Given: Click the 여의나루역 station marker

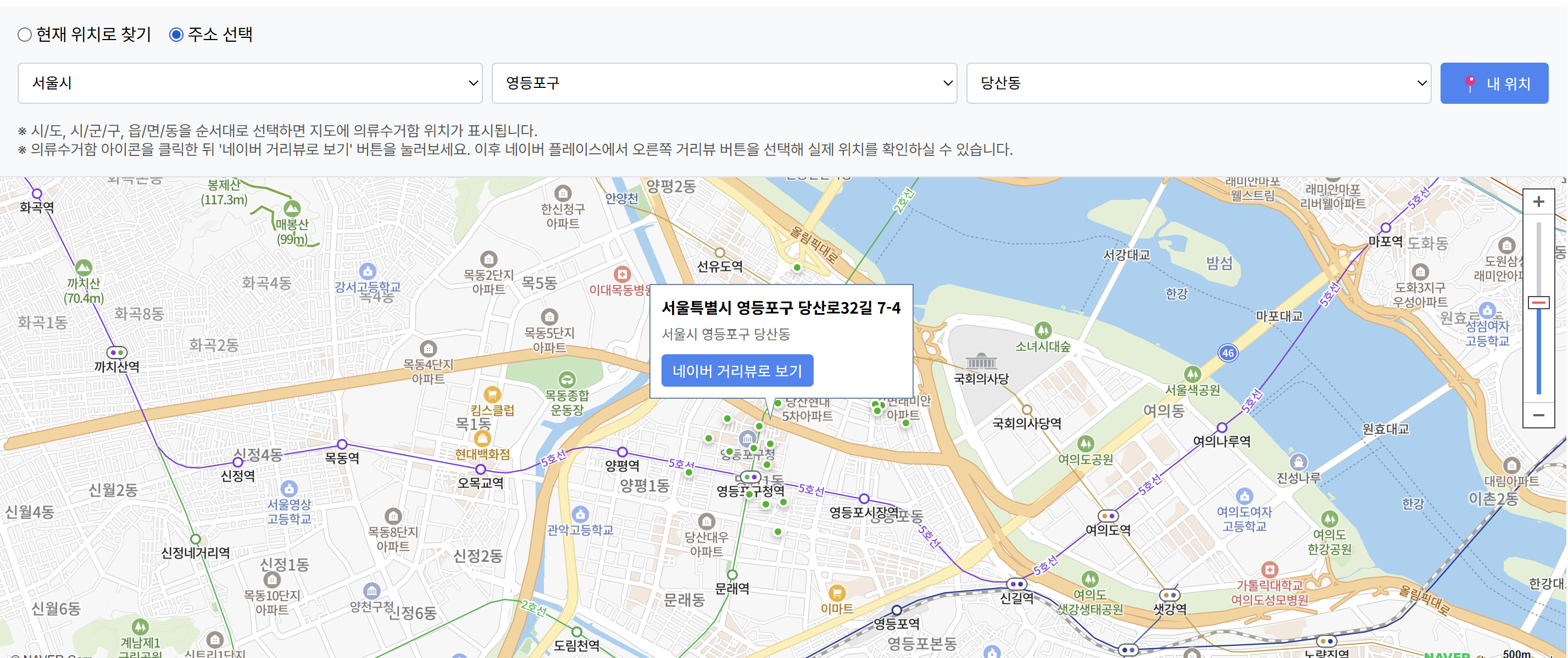Looking at the screenshot, I should (1222, 427).
